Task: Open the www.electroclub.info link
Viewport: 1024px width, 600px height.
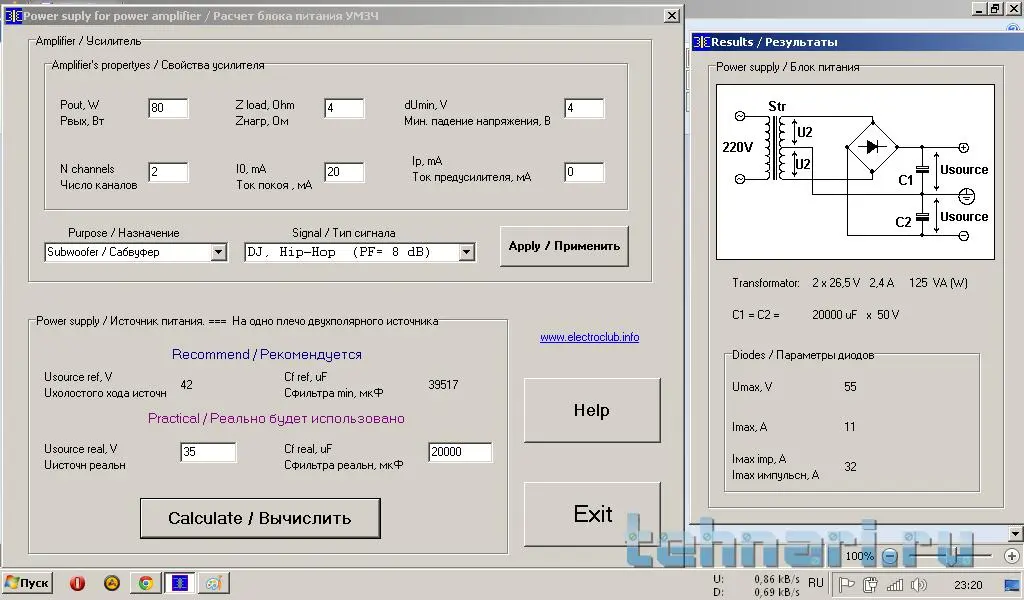Action: pos(589,337)
